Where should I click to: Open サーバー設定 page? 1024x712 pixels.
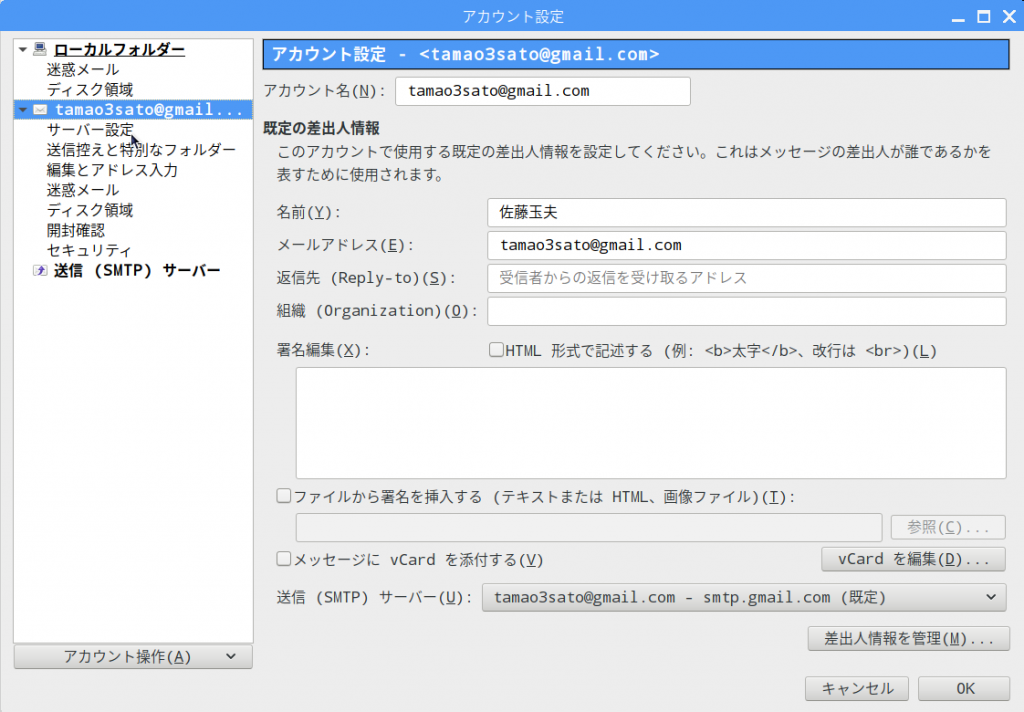(90, 130)
